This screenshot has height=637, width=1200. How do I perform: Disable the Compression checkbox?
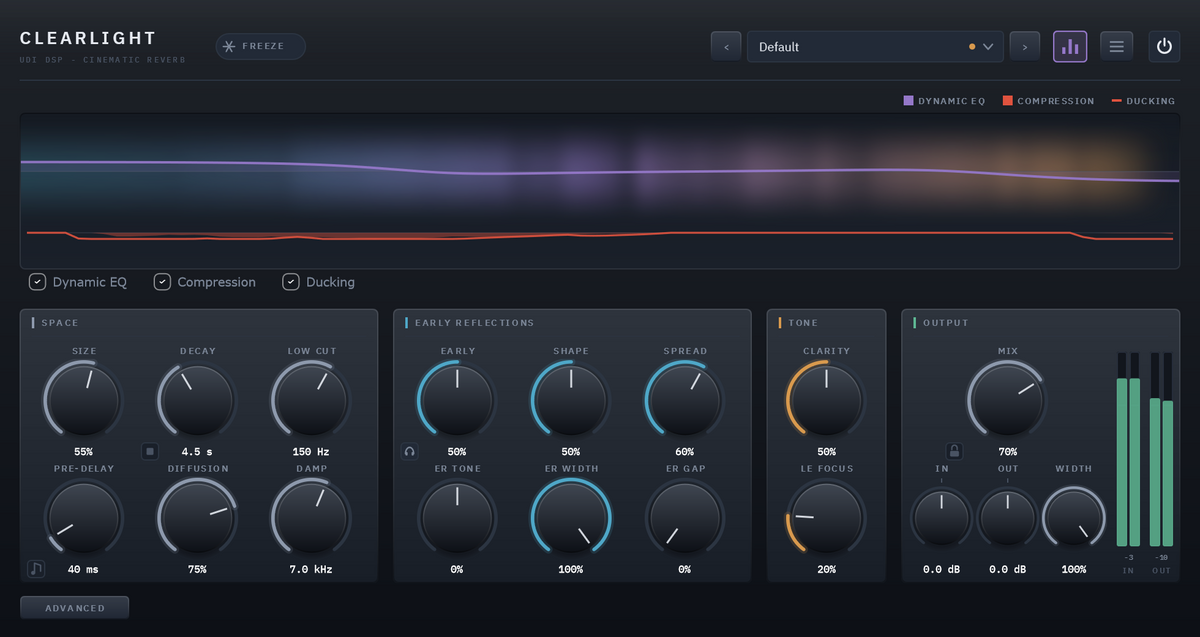tap(162, 282)
